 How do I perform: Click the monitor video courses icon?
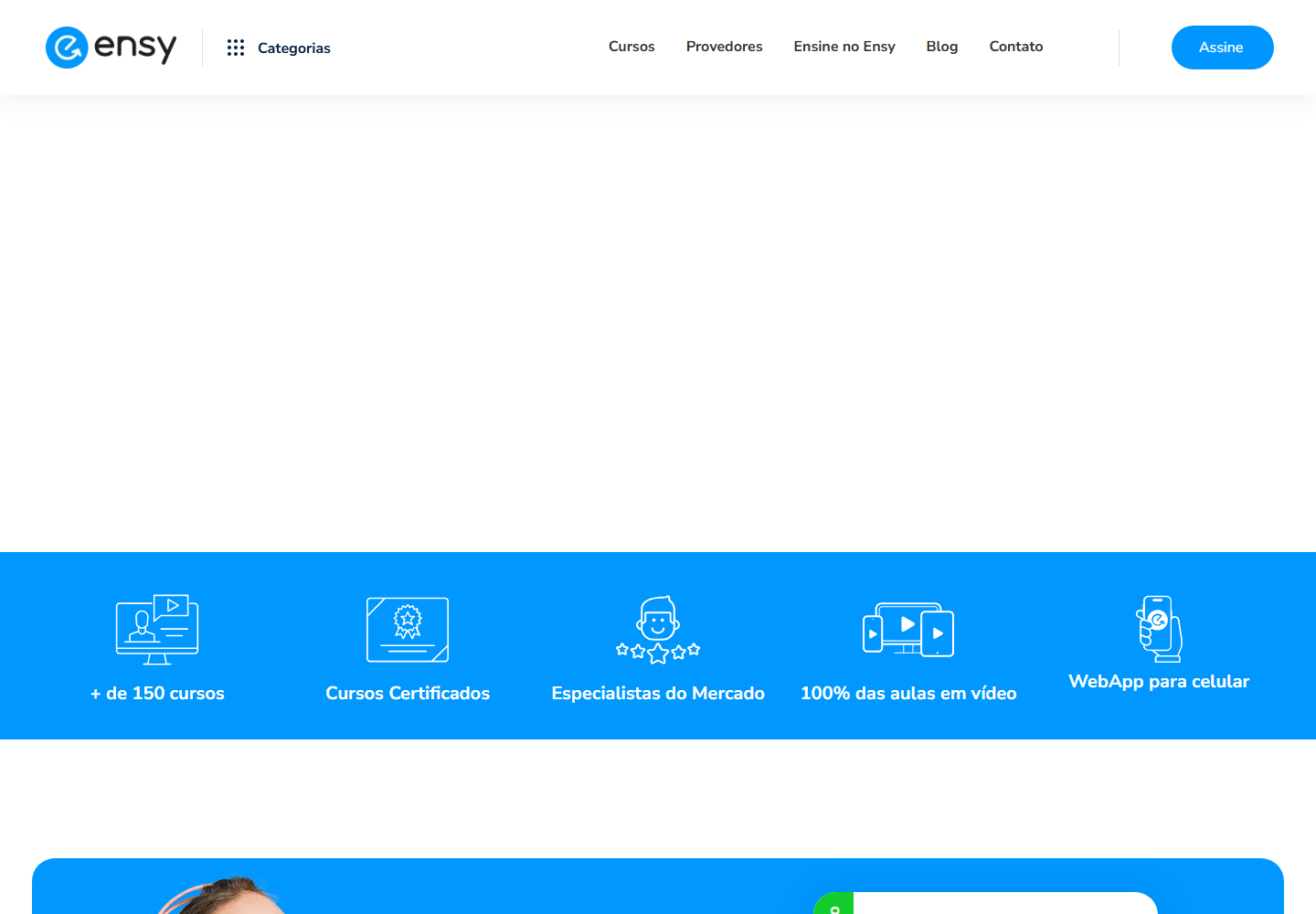(x=157, y=629)
